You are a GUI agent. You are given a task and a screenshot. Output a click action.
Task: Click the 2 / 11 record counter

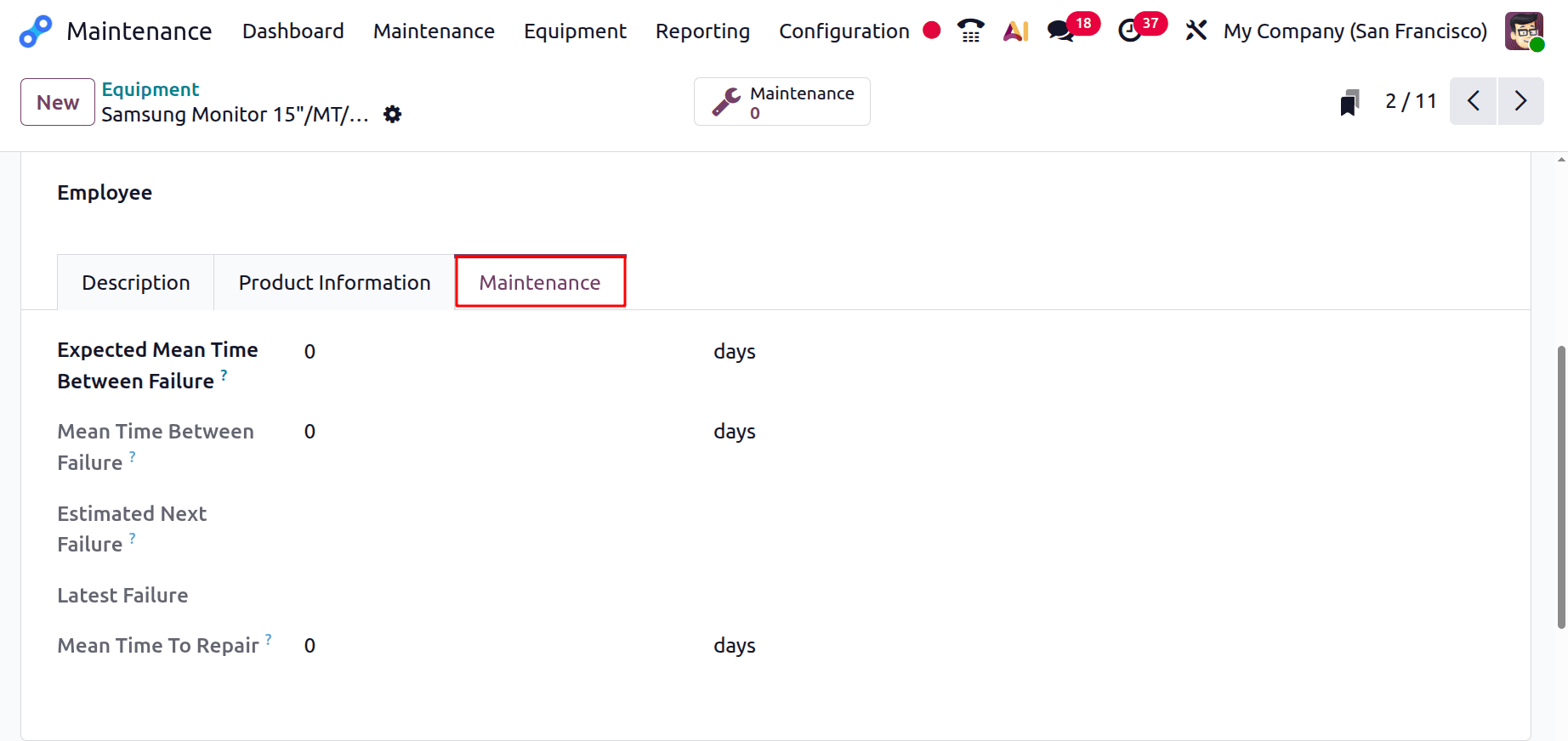click(1411, 101)
